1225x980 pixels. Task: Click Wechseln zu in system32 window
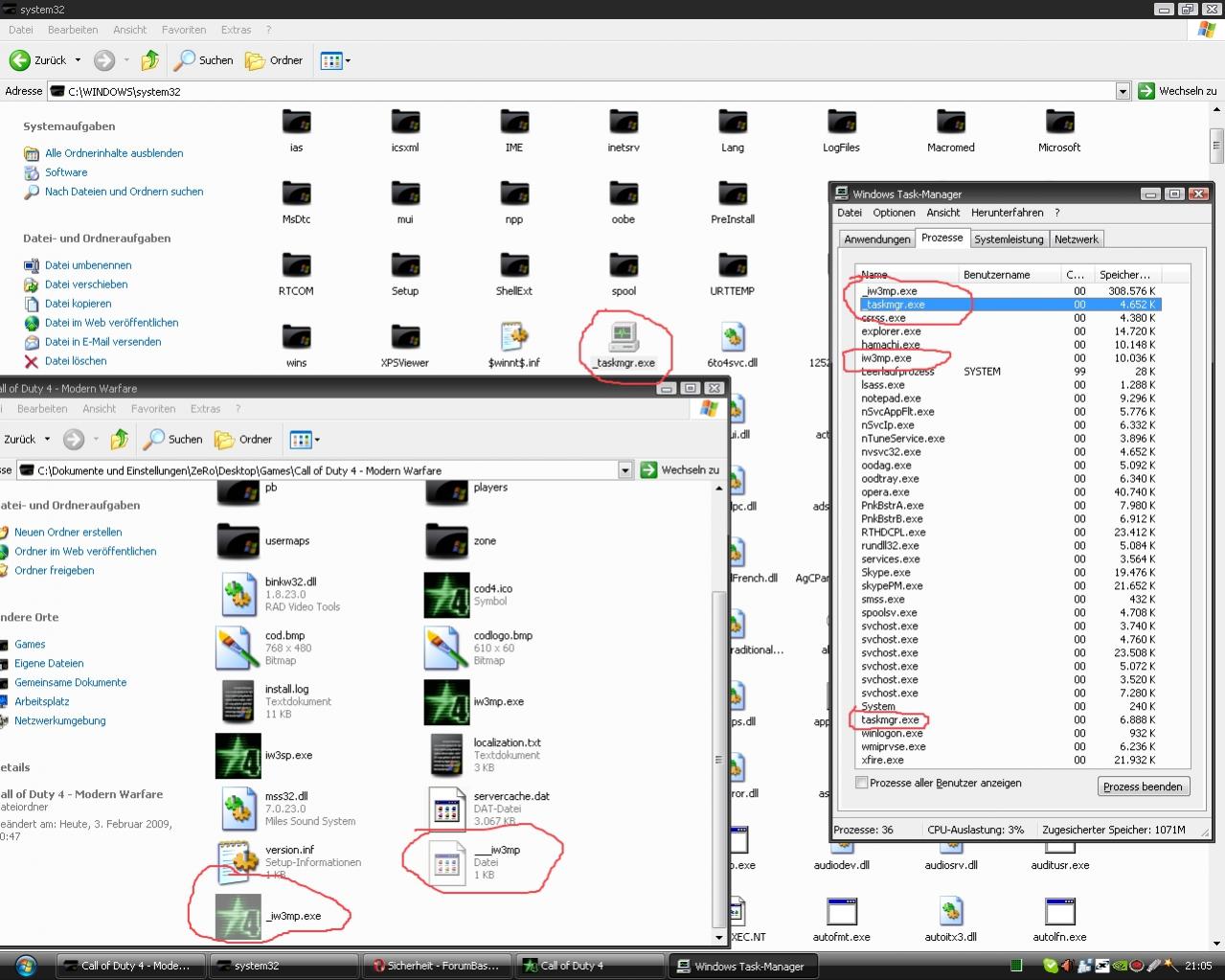click(1177, 91)
